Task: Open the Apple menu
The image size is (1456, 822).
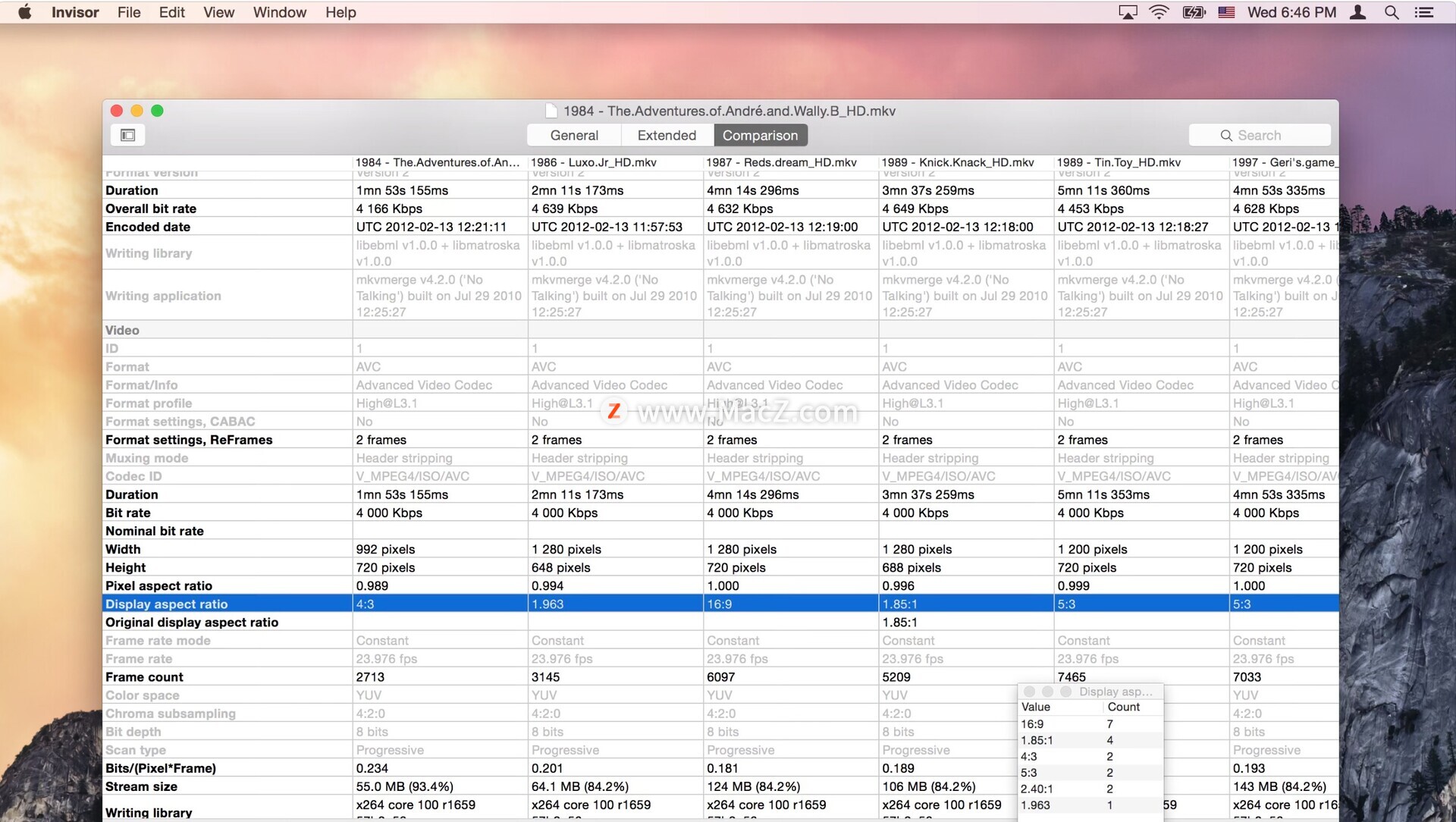Action: coord(24,12)
